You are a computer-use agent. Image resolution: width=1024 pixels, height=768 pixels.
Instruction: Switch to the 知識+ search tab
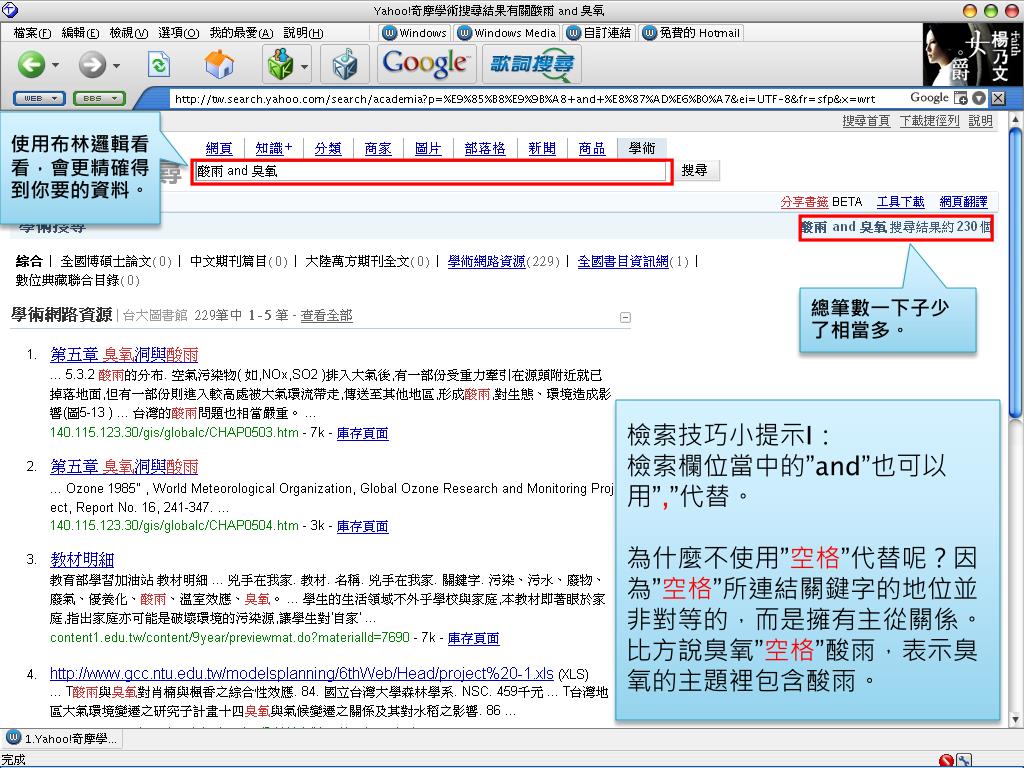coord(274,149)
